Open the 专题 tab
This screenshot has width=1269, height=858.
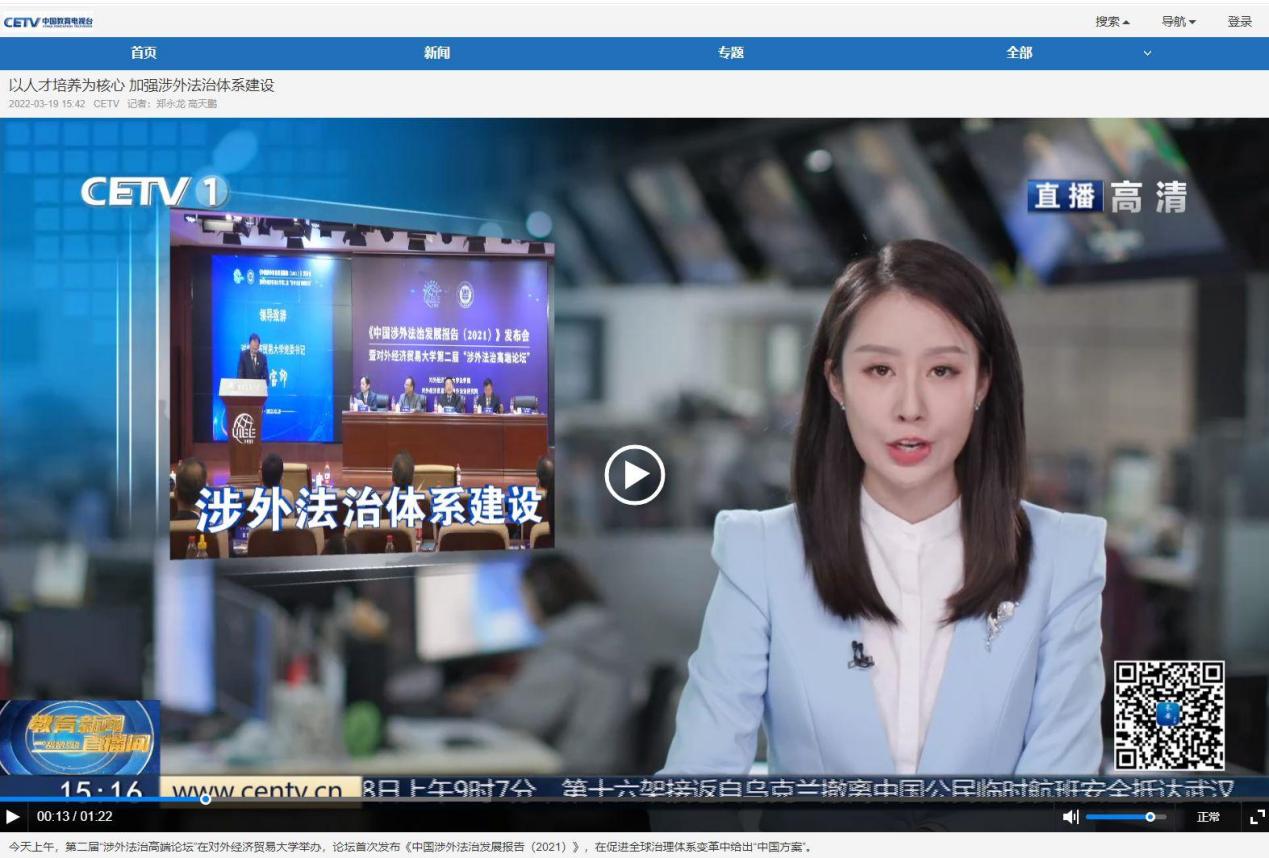[731, 53]
